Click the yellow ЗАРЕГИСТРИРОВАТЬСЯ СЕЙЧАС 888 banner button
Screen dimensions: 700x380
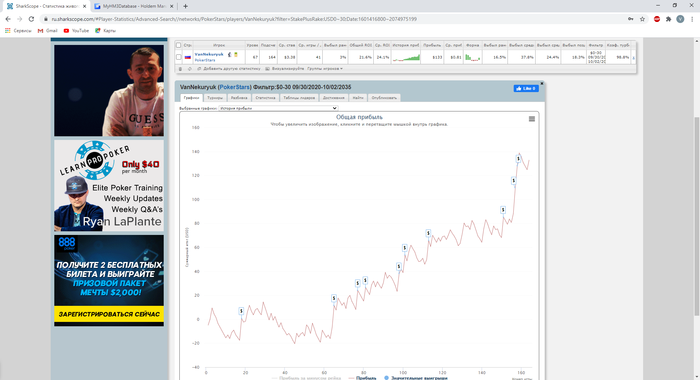(109, 314)
